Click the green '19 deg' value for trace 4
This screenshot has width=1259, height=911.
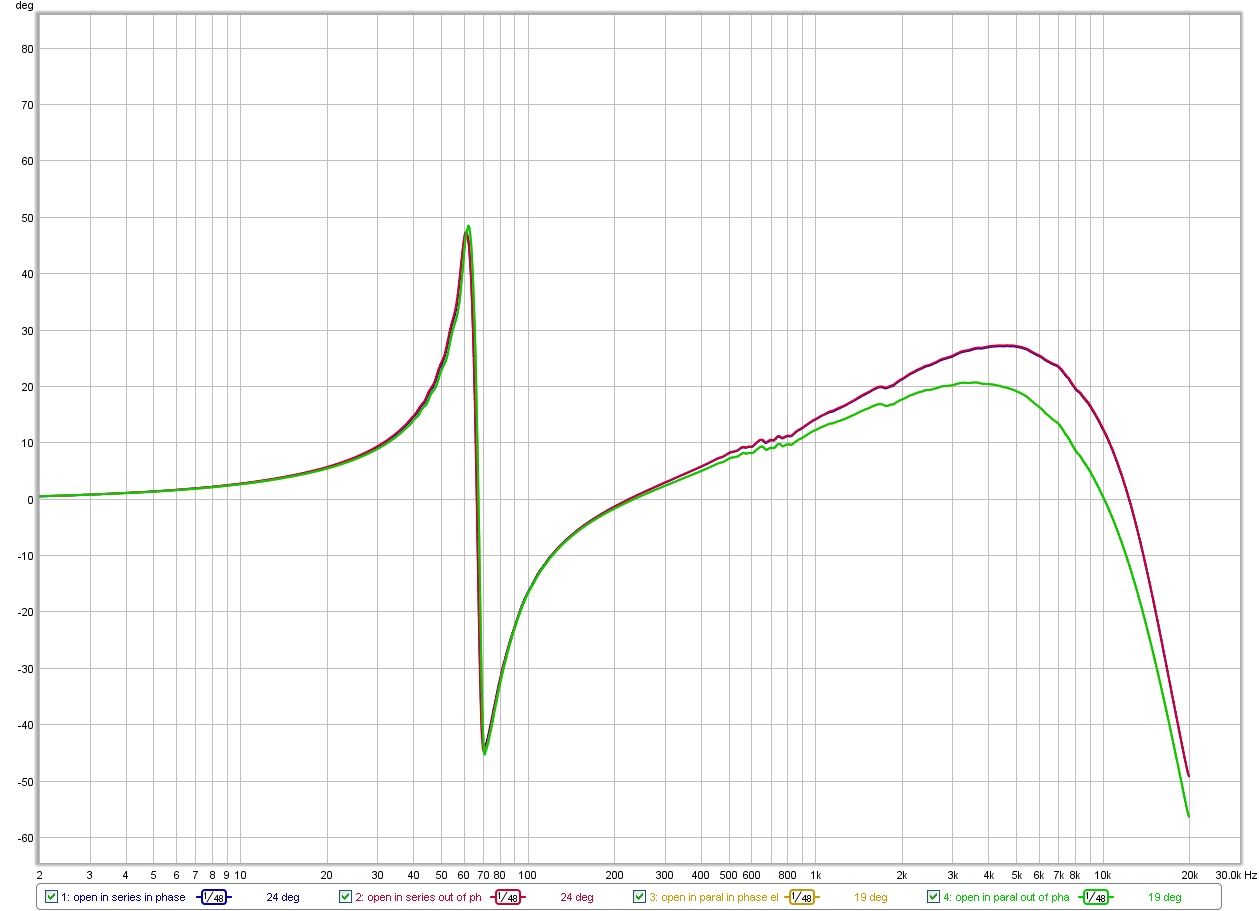[x=1165, y=897]
